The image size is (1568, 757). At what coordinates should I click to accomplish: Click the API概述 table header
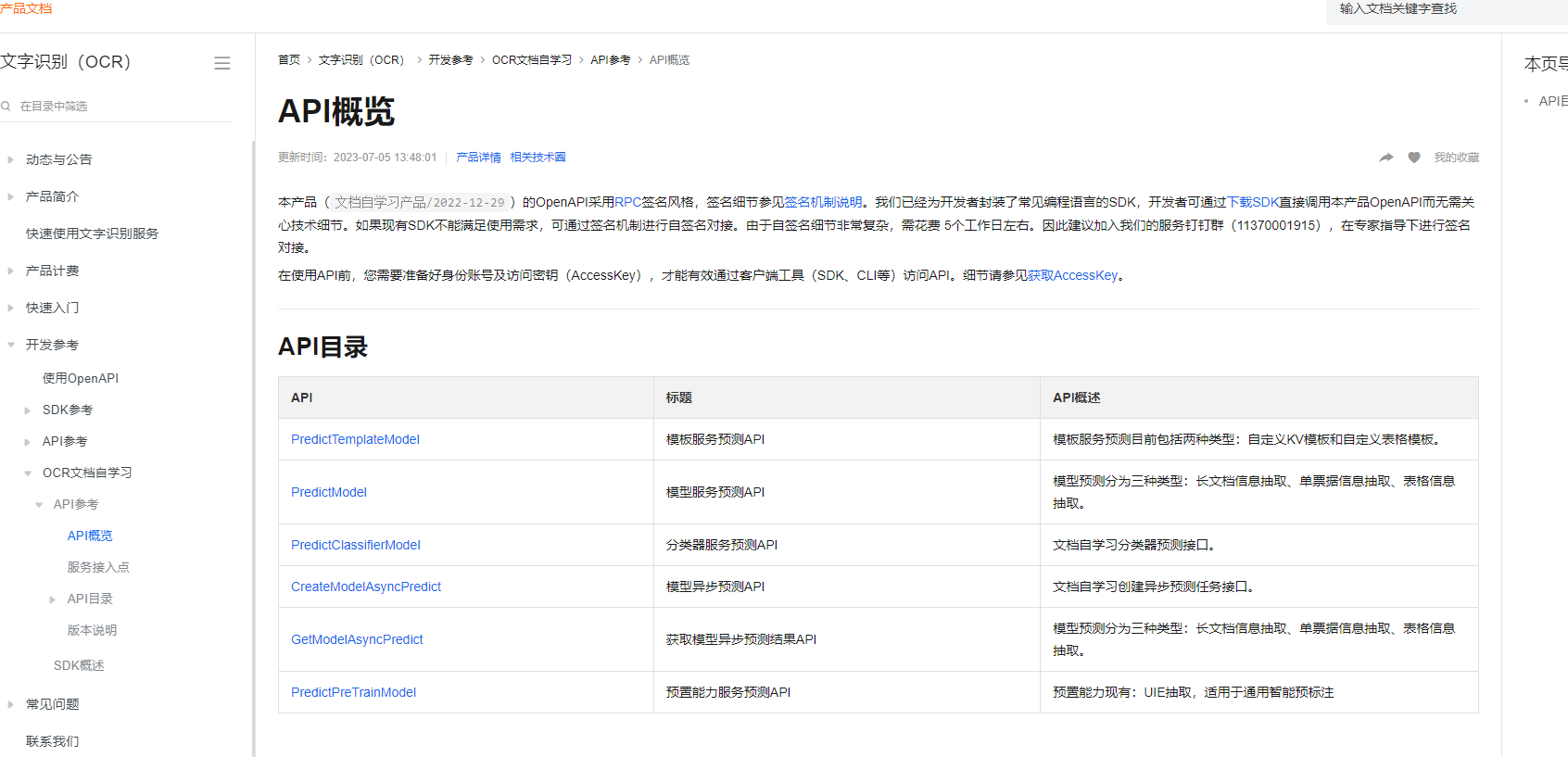(1259, 397)
